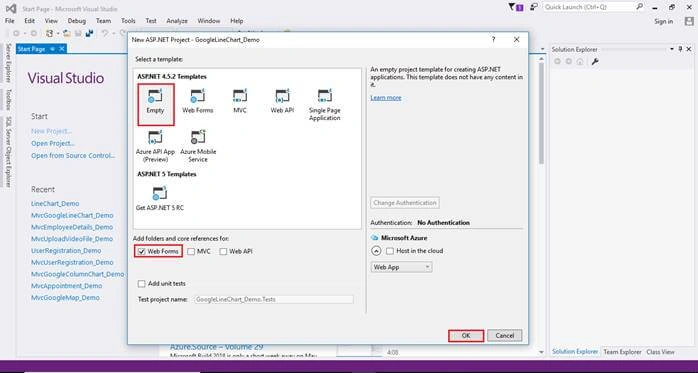Open the Edit menu
The image size is (698, 373).
(x=29, y=21)
